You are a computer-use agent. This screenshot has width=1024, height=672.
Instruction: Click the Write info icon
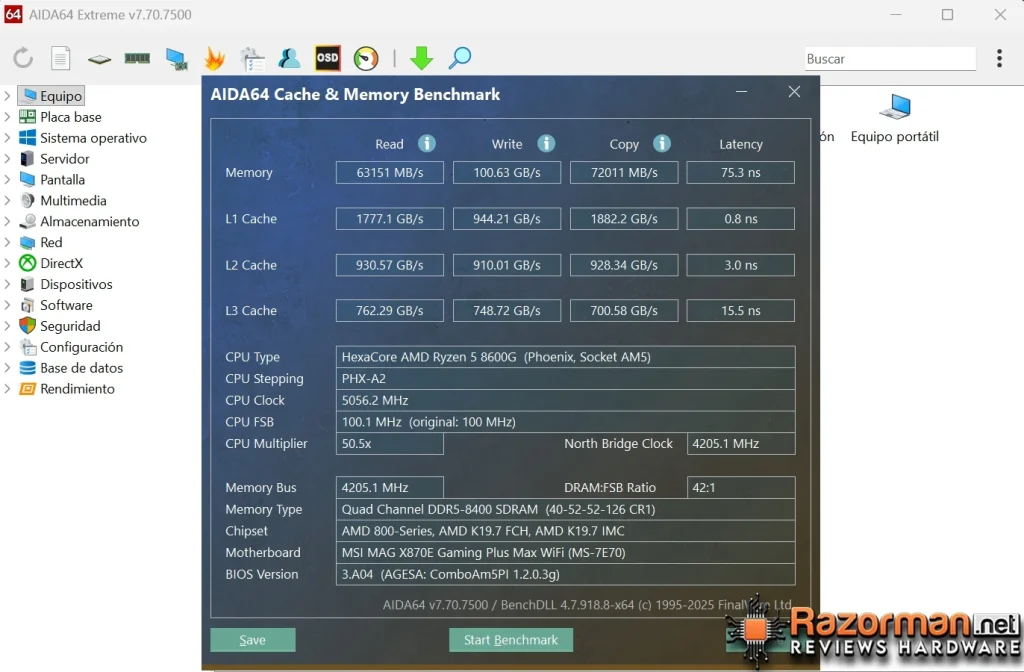(546, 143)
